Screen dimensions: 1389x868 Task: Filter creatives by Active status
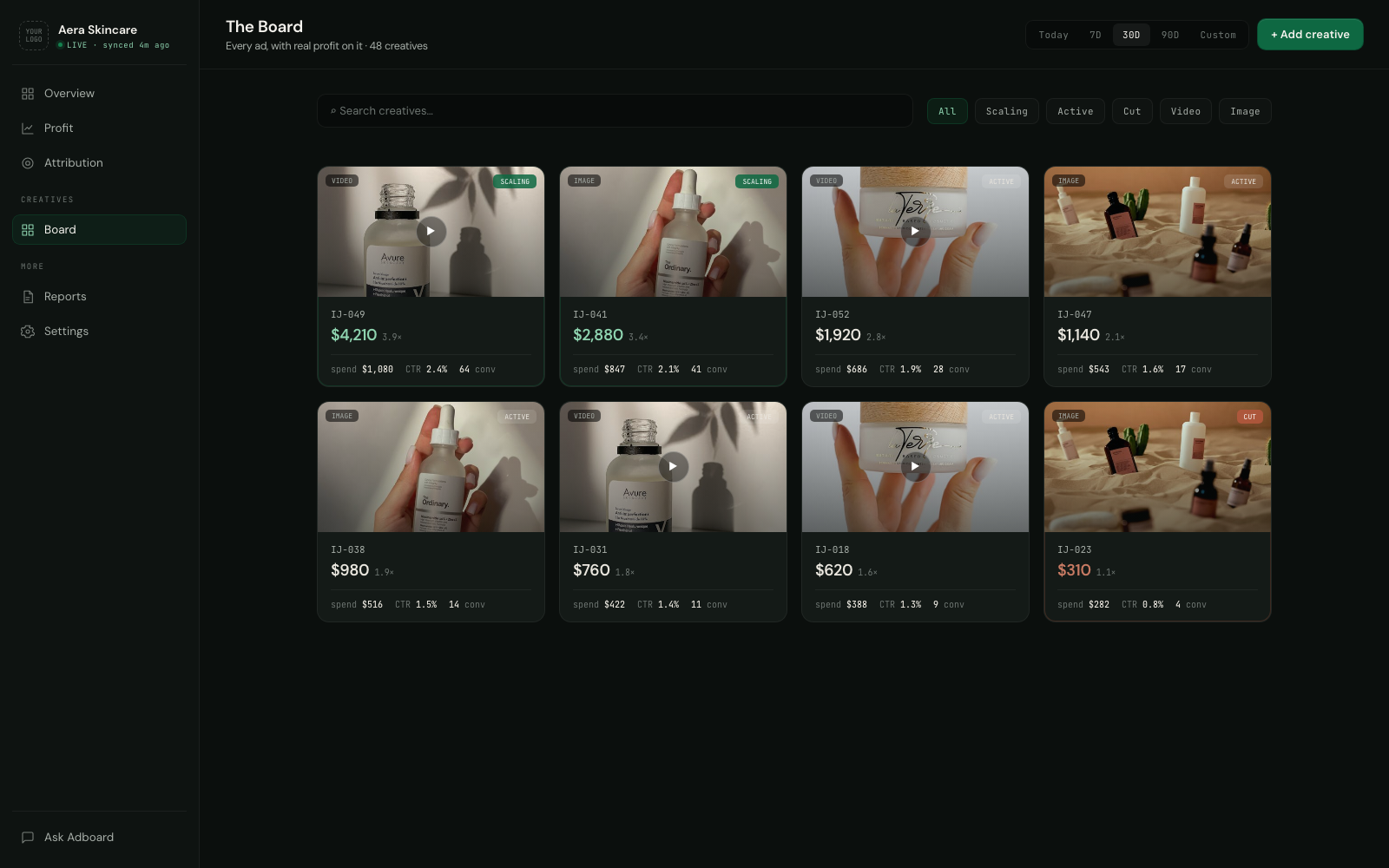tap(1076, 111)
